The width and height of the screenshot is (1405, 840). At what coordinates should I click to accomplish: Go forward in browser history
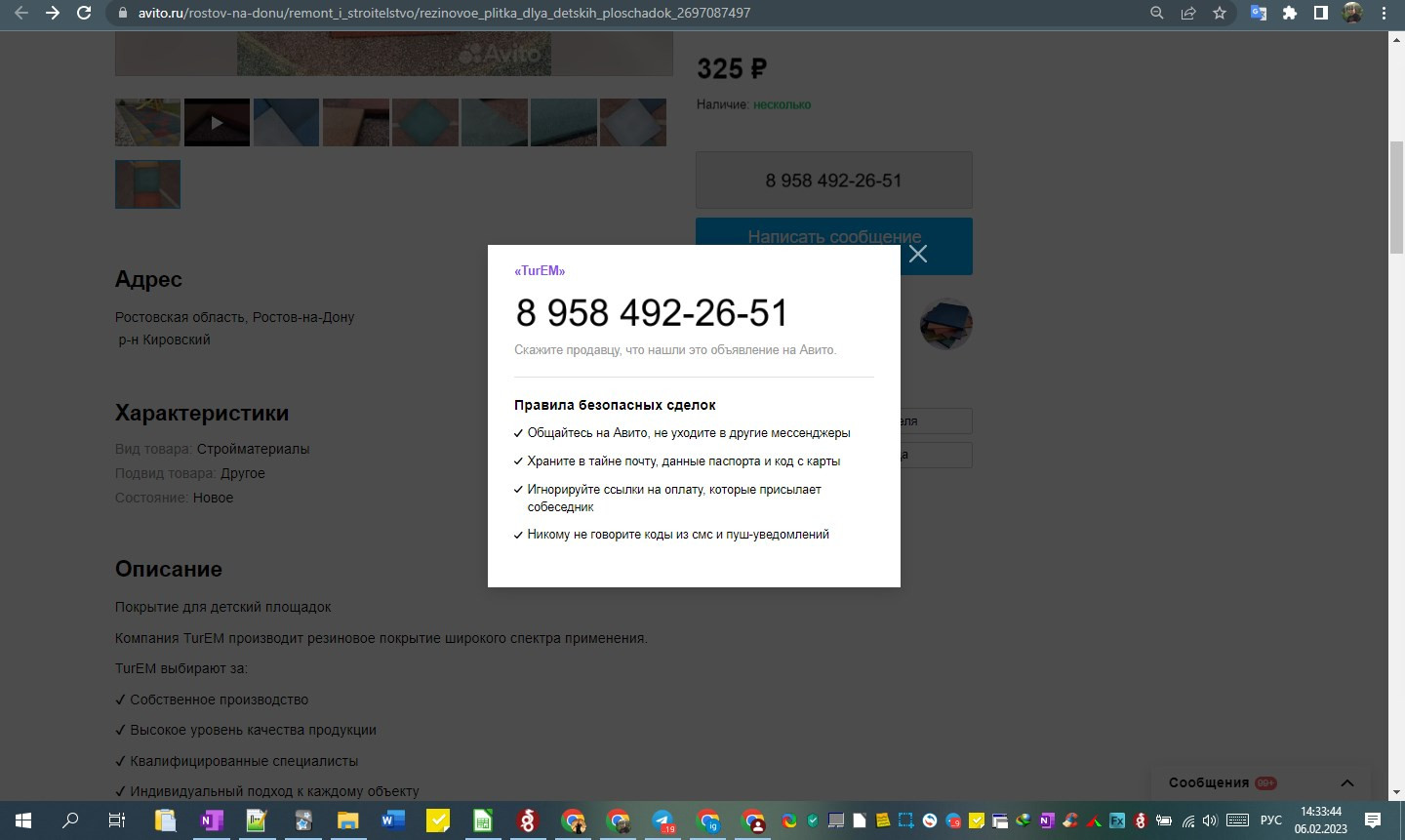[x=53, y=13]
